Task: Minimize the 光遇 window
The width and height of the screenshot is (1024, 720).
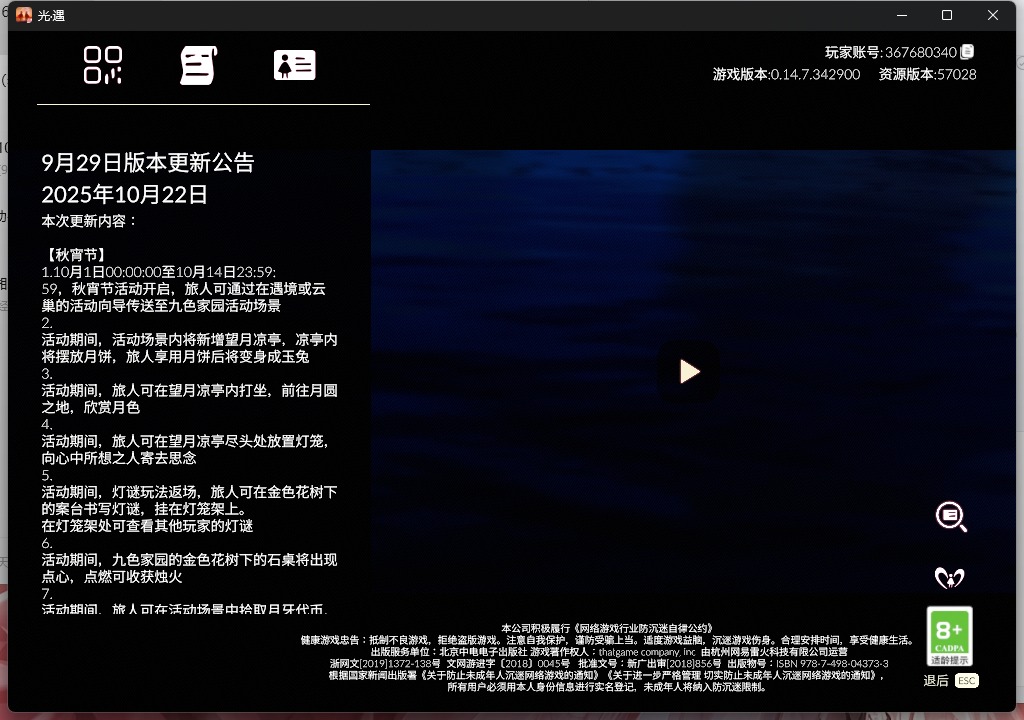Action: click(x=902, y=15)
